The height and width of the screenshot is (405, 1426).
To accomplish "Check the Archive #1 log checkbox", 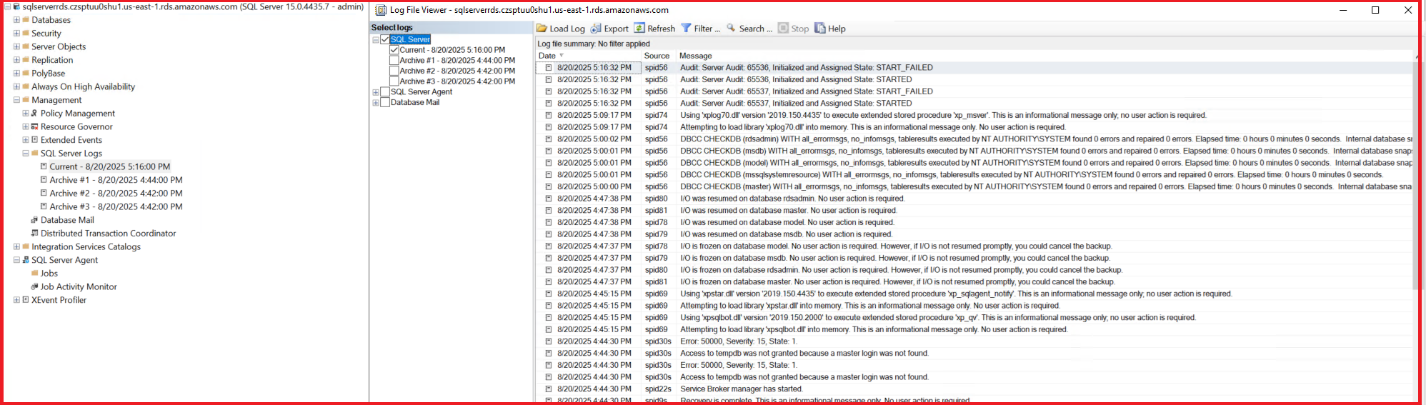I will coord(395,60).
